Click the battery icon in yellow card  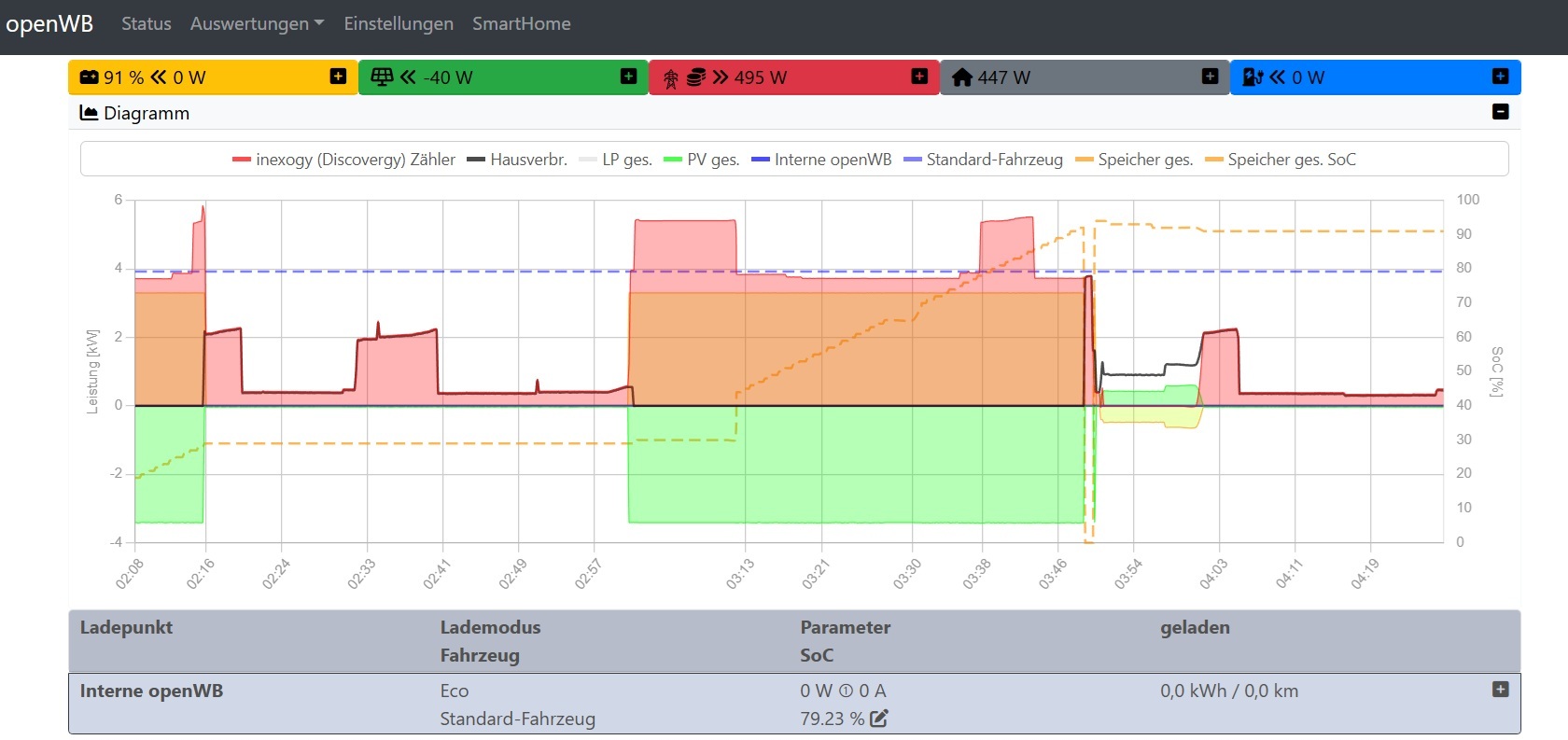pos(89,77)
